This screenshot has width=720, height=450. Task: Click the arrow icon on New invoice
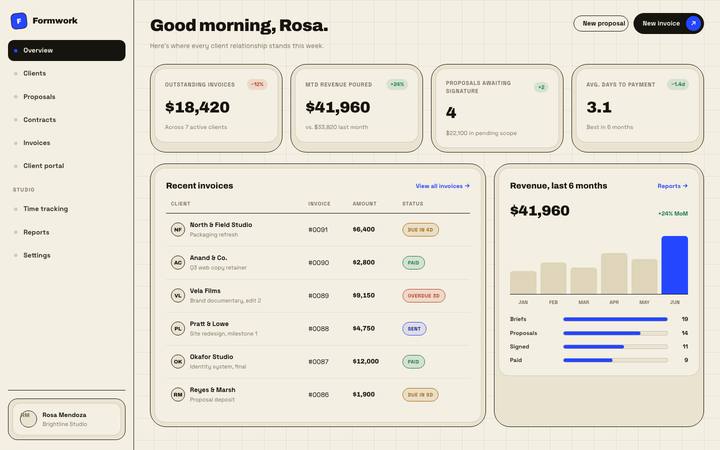coord(693,23)
